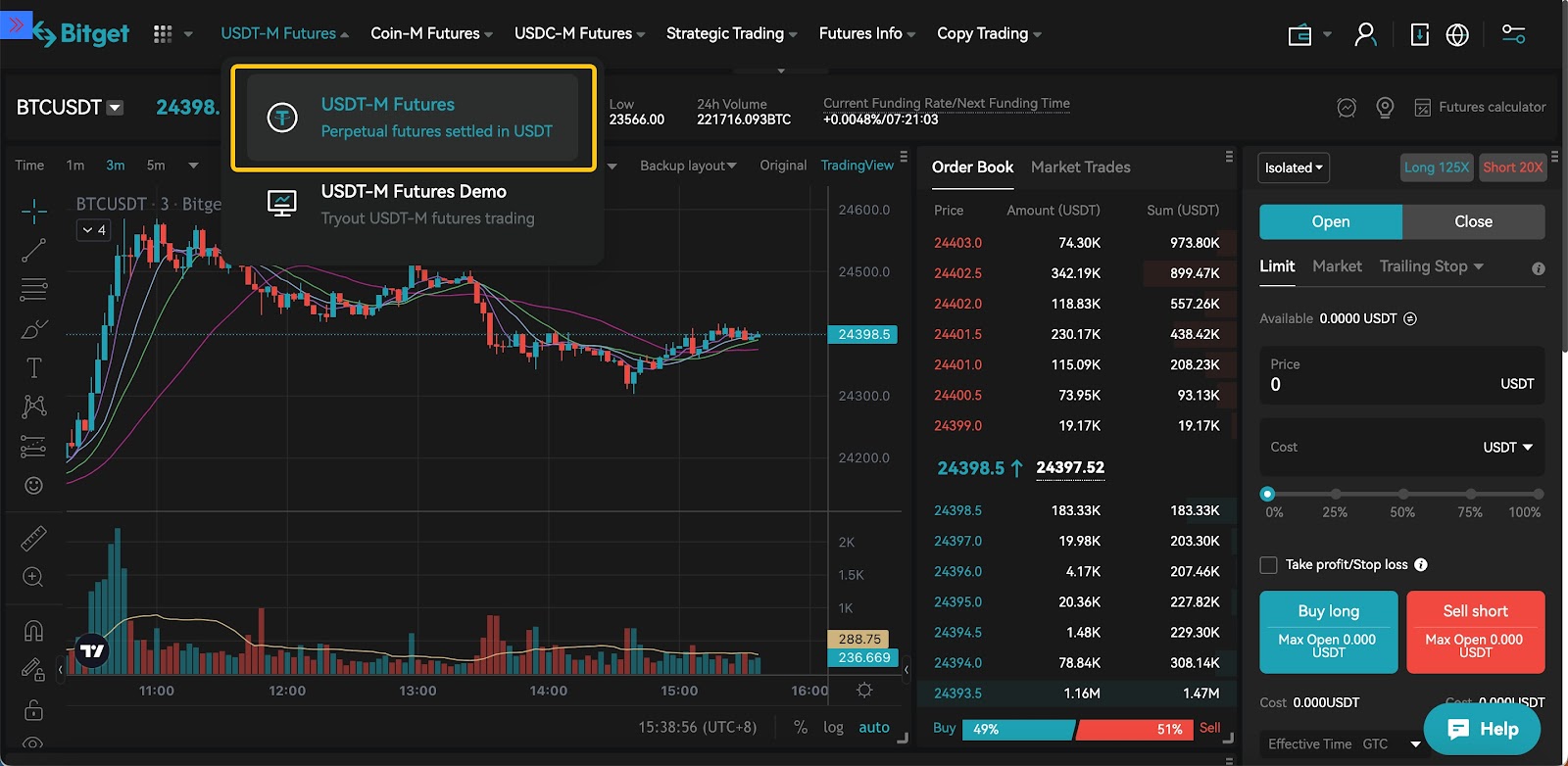Open the preferences sliders icon

pos(1514,34)
